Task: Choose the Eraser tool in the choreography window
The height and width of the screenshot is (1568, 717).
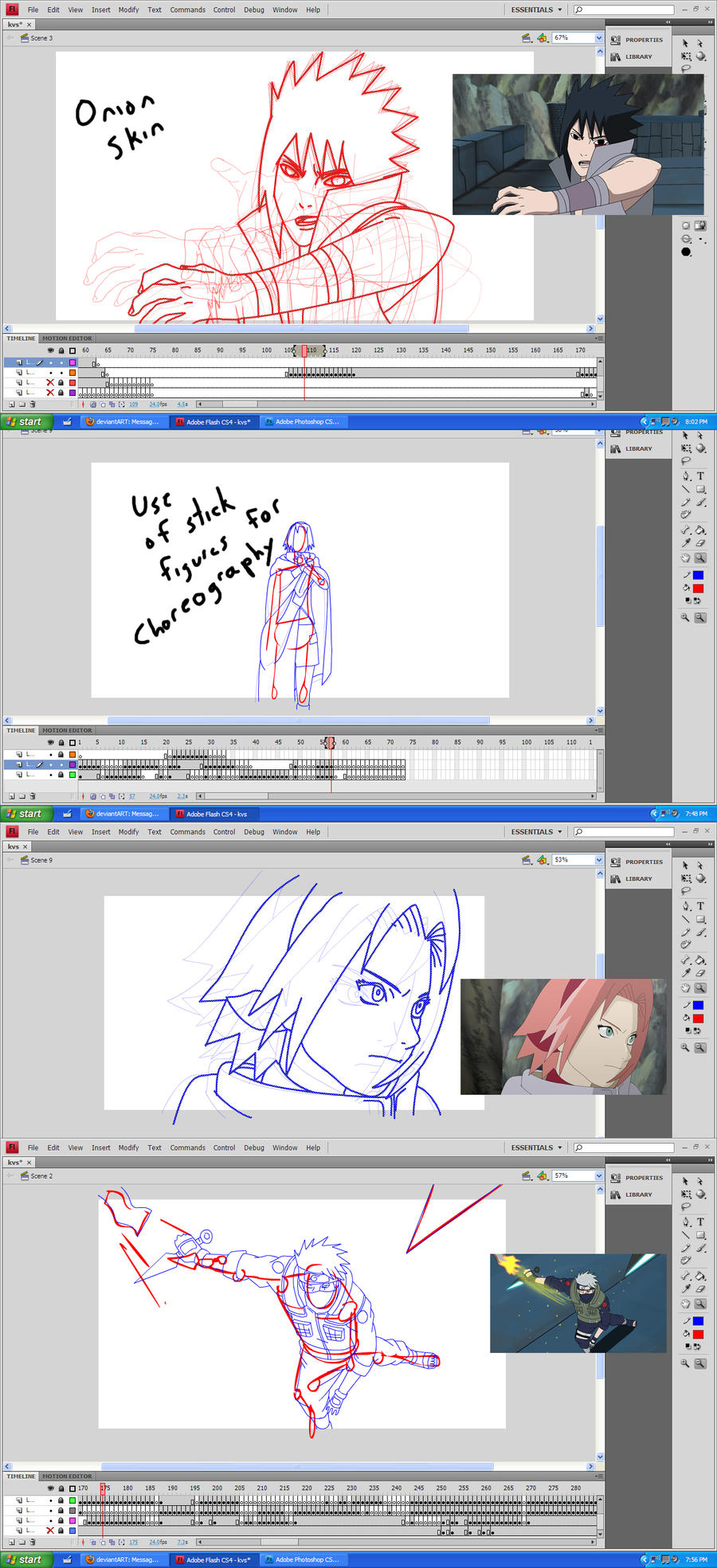Action: pyautogui.click(x=700, y=543)
